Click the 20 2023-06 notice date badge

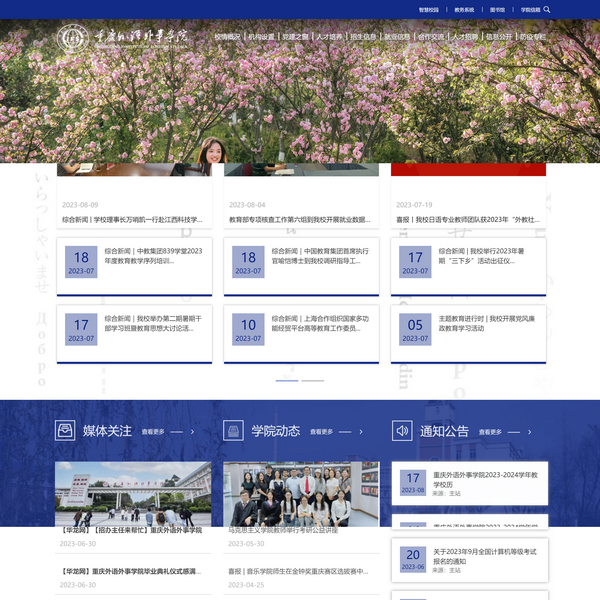[x=413, y=559]
